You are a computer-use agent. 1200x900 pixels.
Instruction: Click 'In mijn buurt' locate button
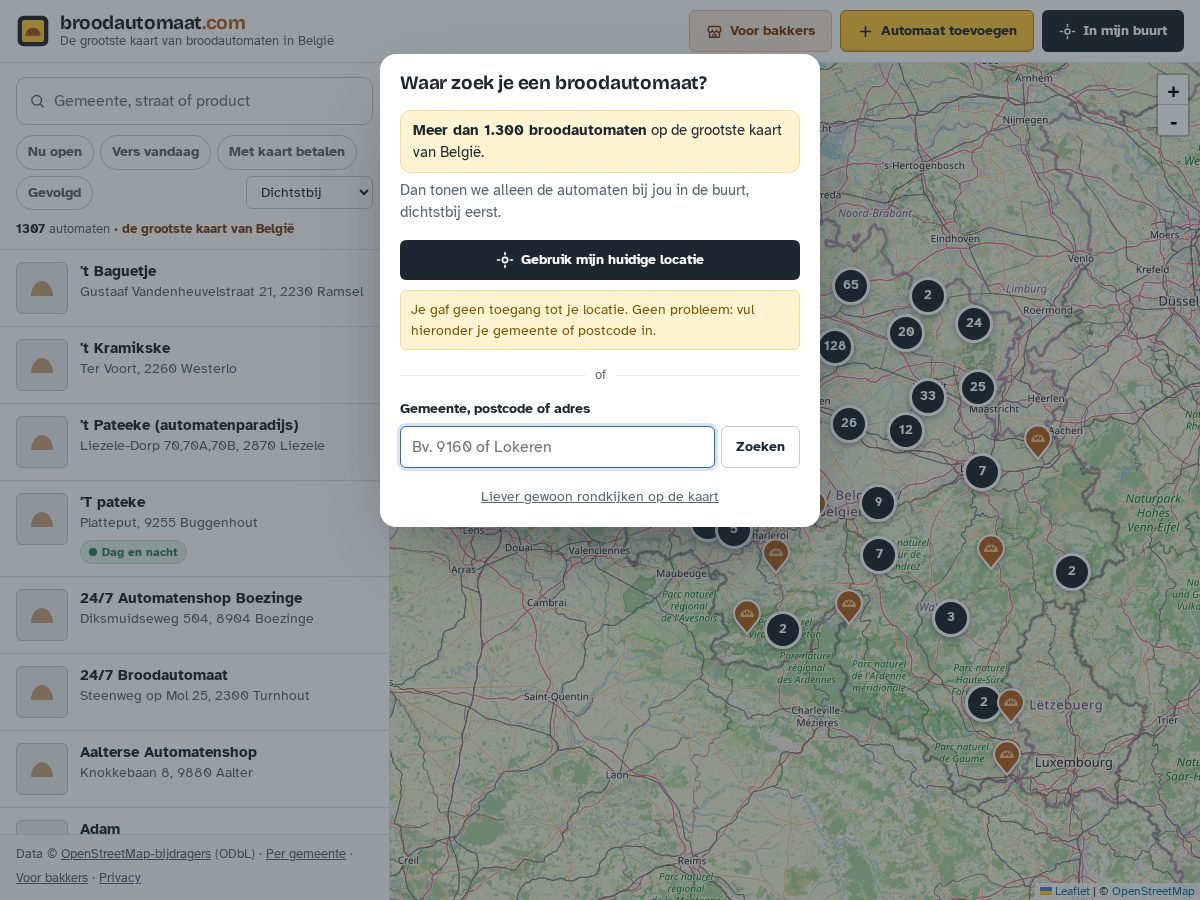click(x=1113, y=31)
